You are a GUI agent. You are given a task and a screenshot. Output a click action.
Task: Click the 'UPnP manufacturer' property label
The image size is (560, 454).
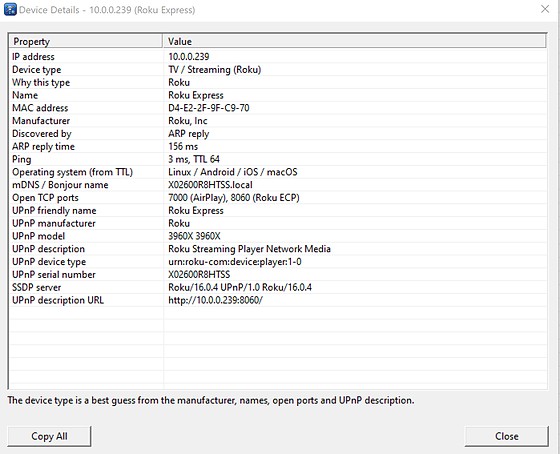(x=54, y=223)
